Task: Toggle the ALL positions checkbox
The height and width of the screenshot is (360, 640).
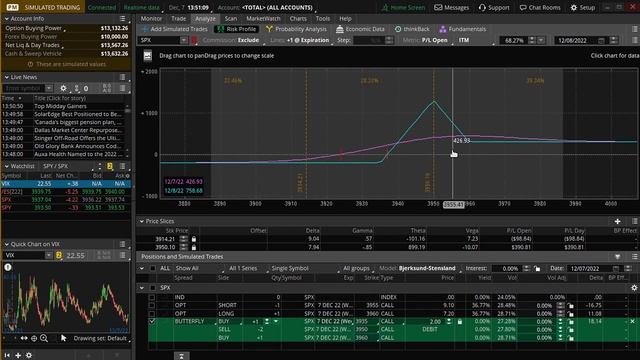Action: (153, 268)
